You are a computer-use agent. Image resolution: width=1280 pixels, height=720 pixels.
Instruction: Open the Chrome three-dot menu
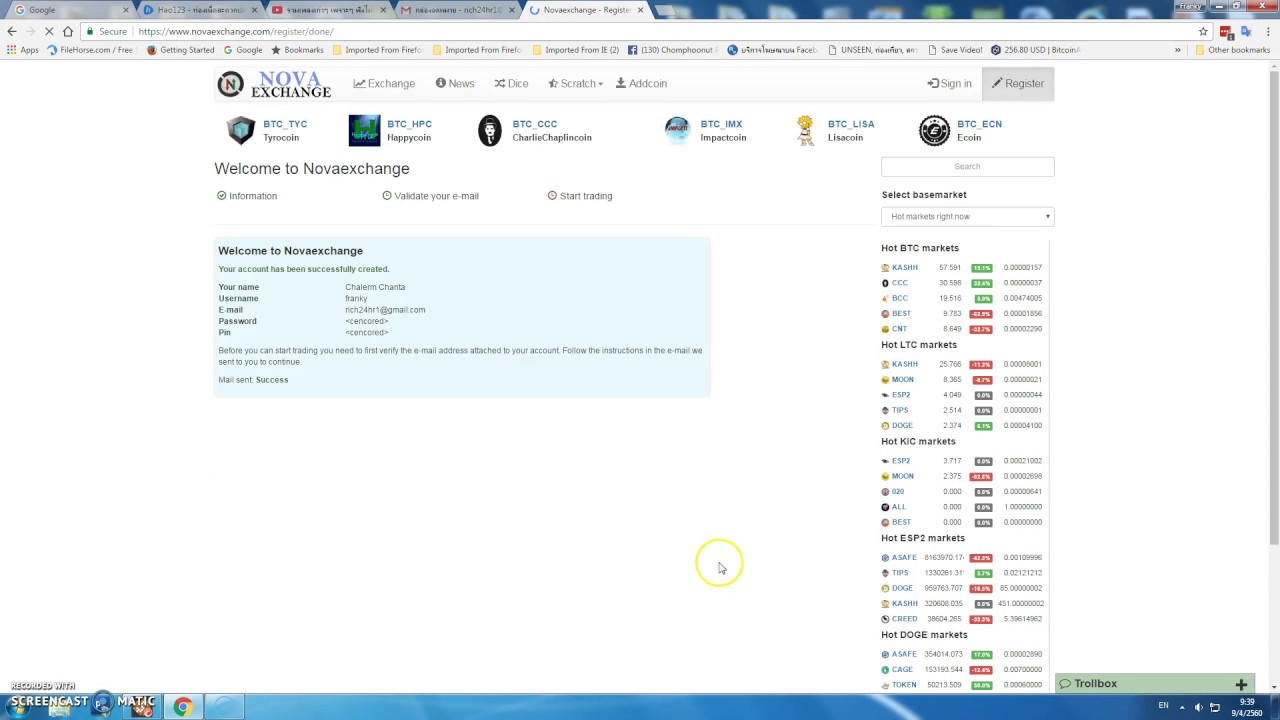(1266, 31)
